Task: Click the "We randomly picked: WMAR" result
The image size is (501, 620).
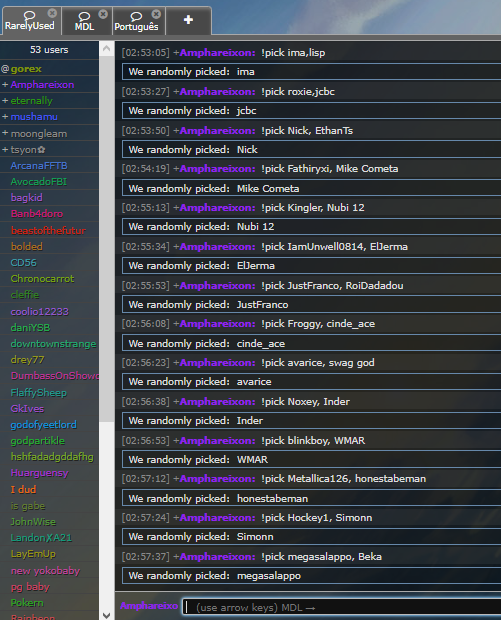Action: click(x=311, y=459)
